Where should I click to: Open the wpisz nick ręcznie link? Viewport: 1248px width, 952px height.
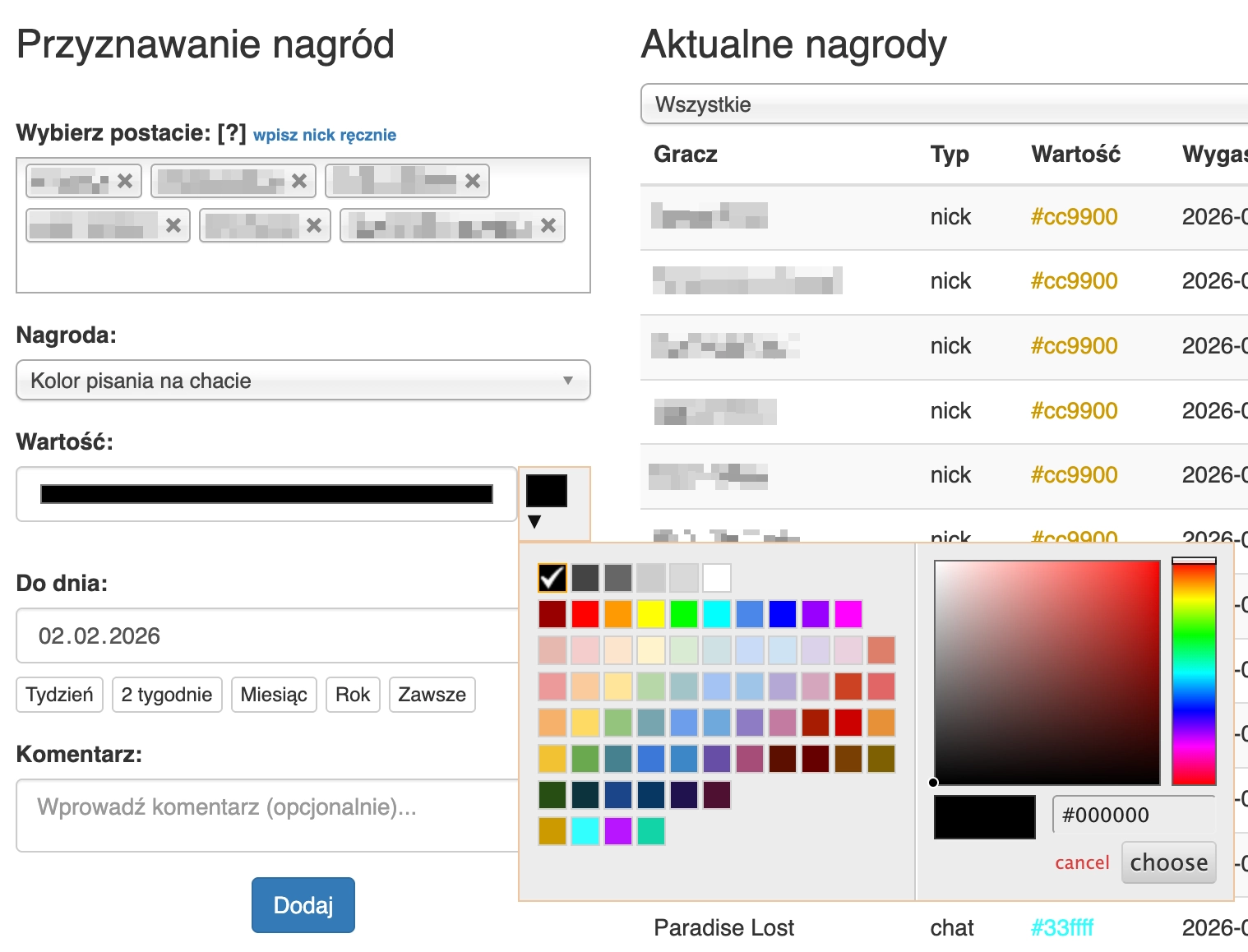coord(326,134)
